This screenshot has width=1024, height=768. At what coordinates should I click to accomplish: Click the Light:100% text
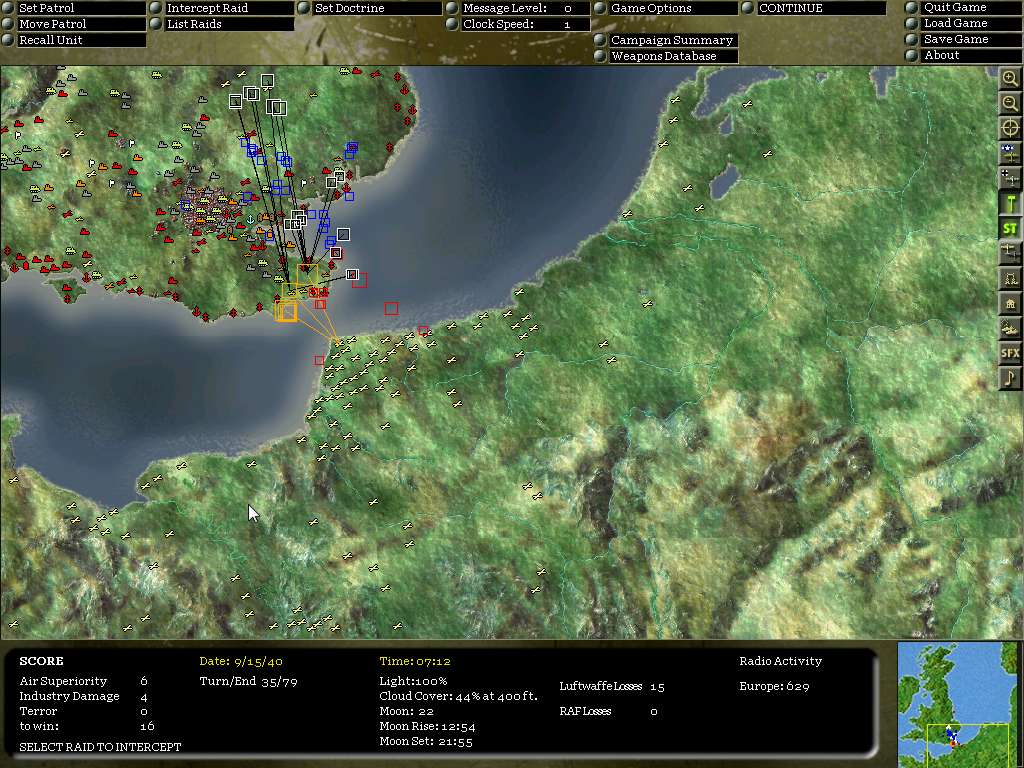(x=413, y=681)
